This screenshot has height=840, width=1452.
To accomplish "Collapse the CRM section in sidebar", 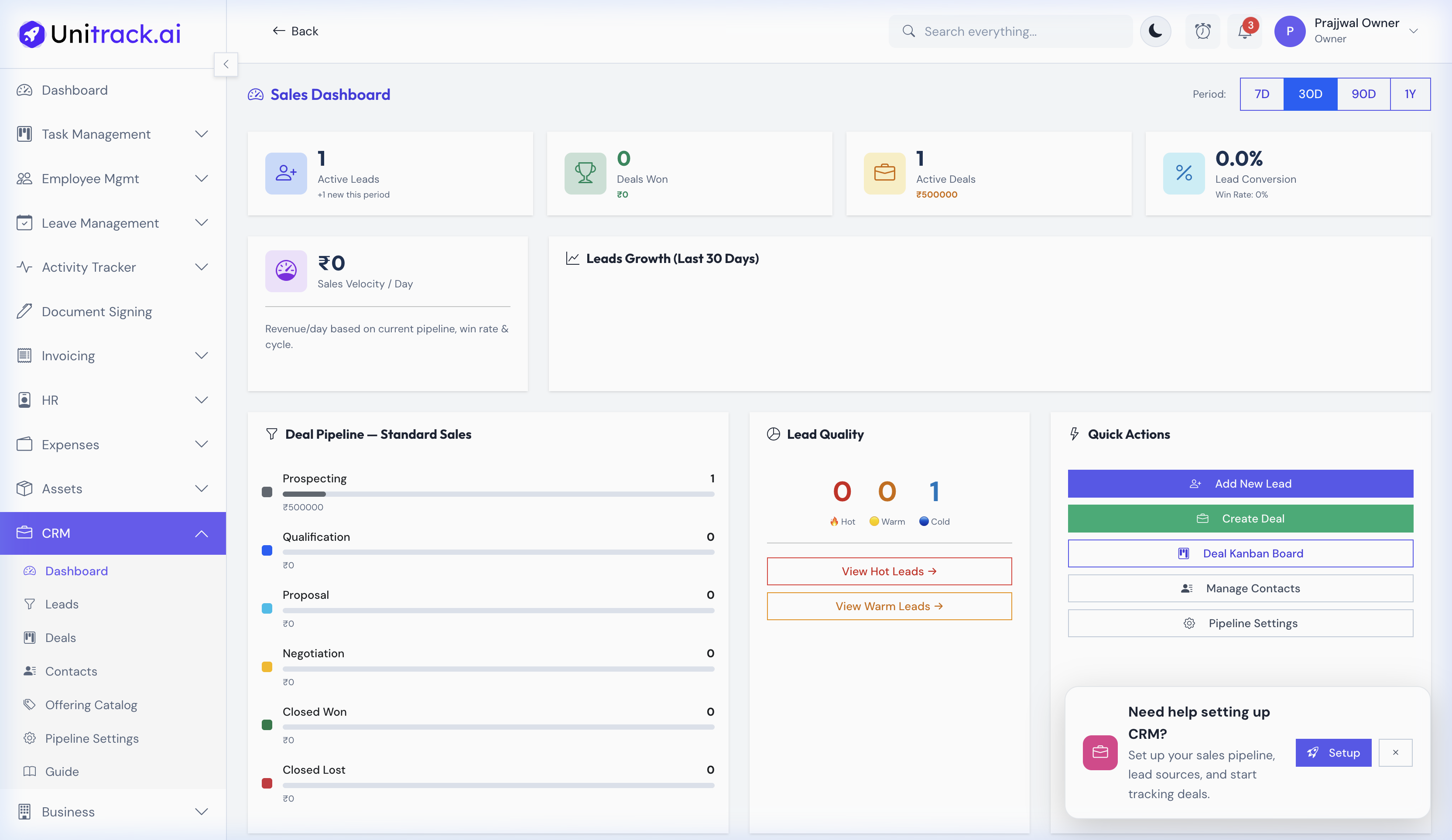I will tap(201, 533).
